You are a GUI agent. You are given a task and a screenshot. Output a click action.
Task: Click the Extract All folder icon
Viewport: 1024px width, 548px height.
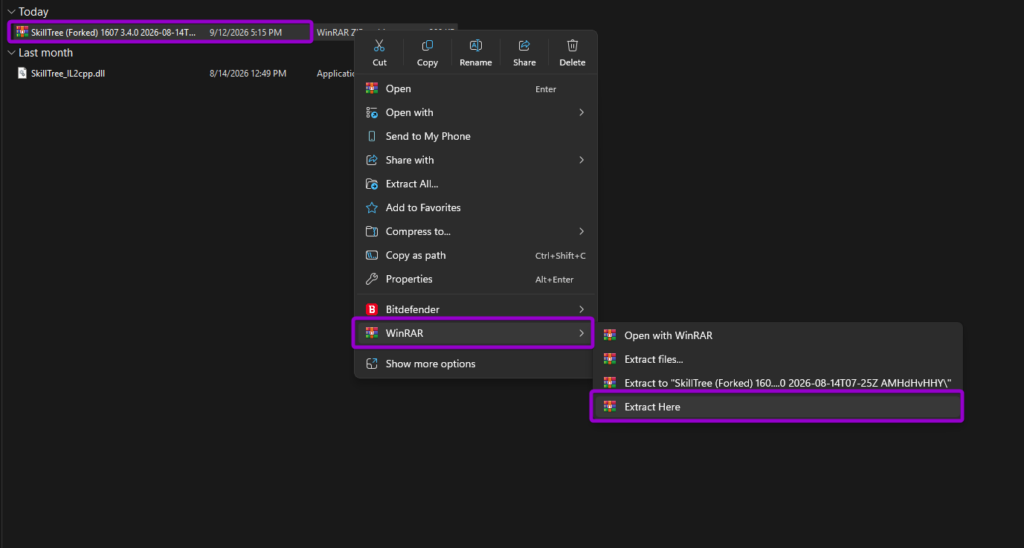(372, 184)
